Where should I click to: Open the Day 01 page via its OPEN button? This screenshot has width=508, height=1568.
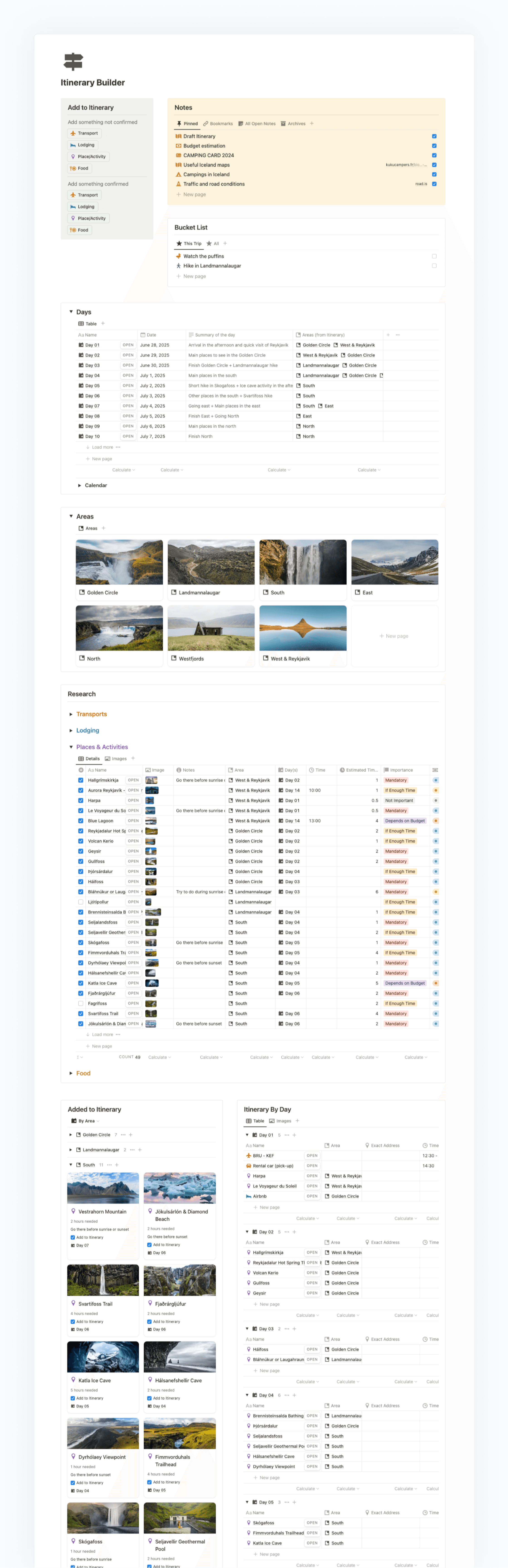coord(128,345)
